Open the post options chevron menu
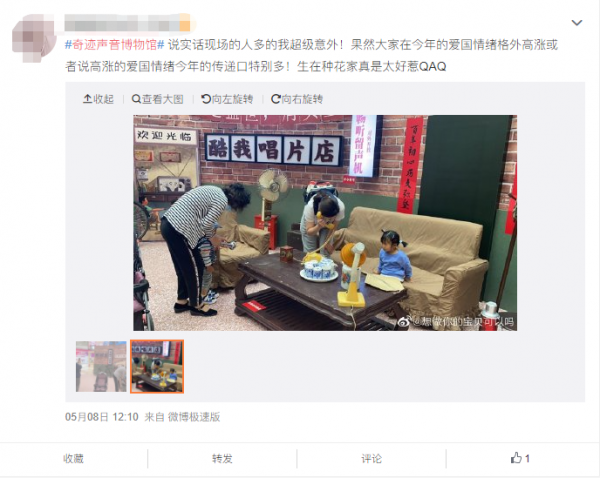Screen dimensions: 600x478 (x=577, y=23)
